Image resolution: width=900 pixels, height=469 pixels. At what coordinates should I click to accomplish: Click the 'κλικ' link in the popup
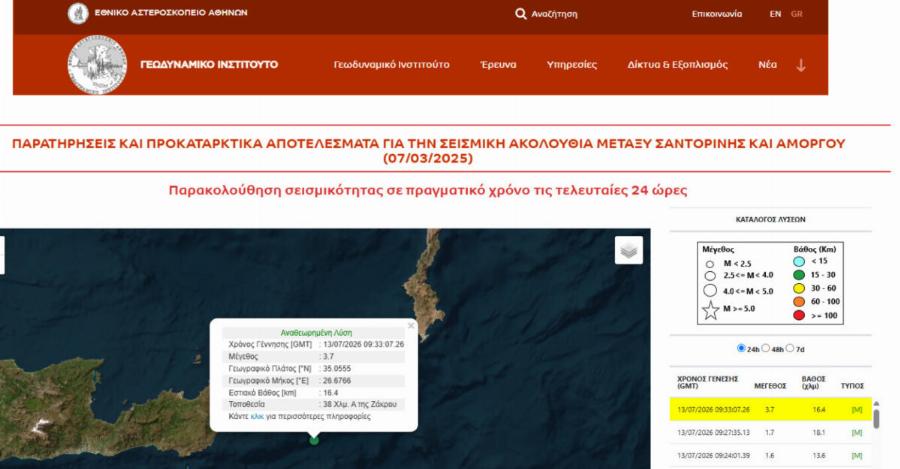tap(257, 416)
